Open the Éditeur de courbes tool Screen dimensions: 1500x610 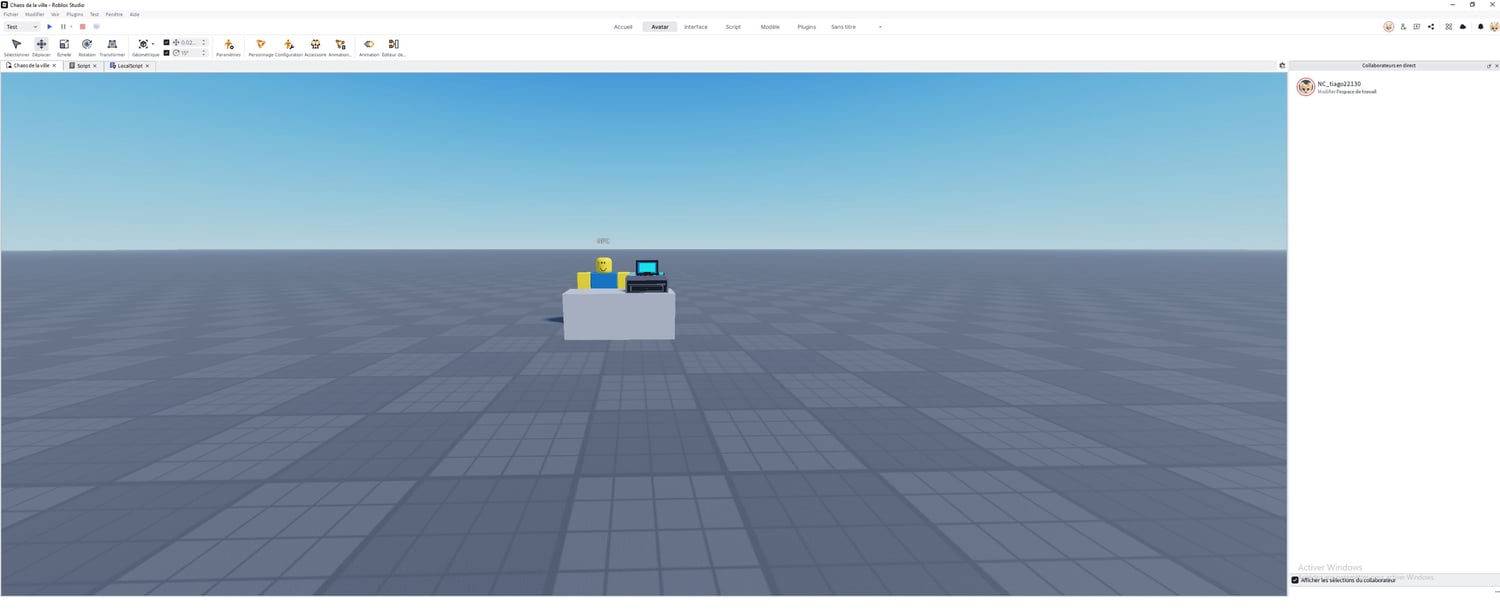[x=393, y=47]
